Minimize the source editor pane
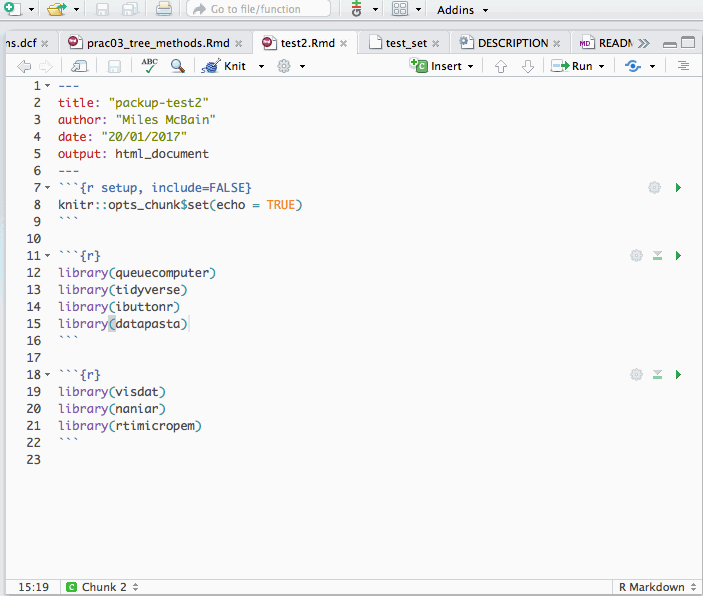The width and height of the screenshot is (703, 596). (x=670, y=44)
